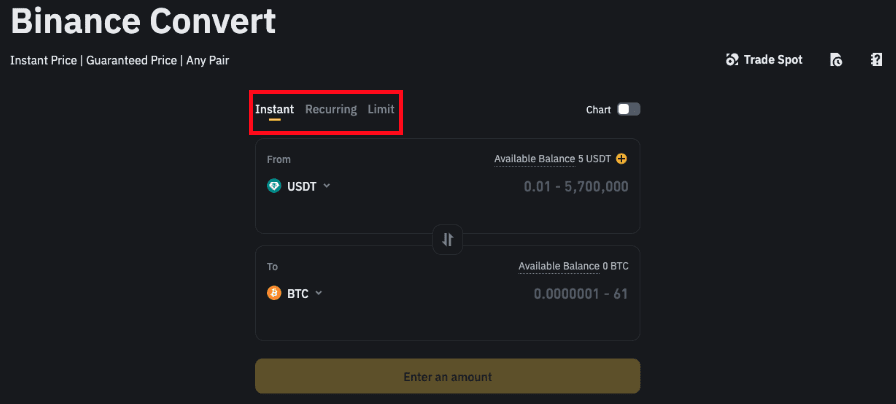Viewport: 896px width, 404px height.
Task: Click Available Balance label for BTC
Action: click(x=558, y=266)
